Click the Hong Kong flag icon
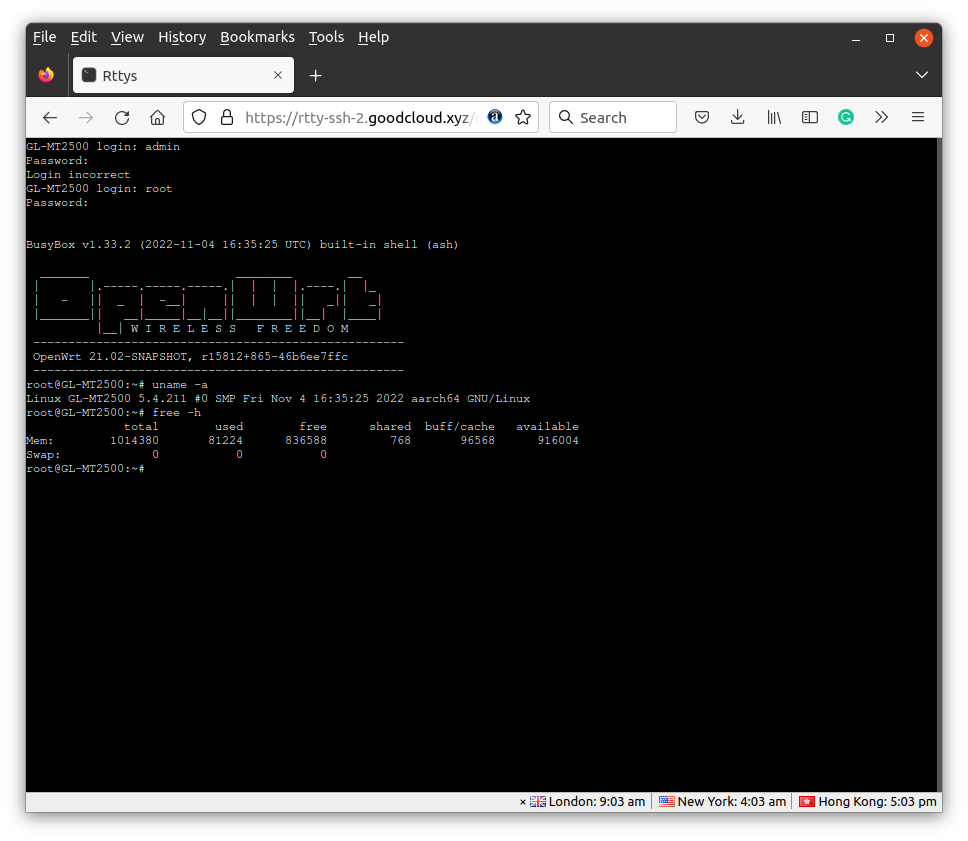 click(807, 801)
